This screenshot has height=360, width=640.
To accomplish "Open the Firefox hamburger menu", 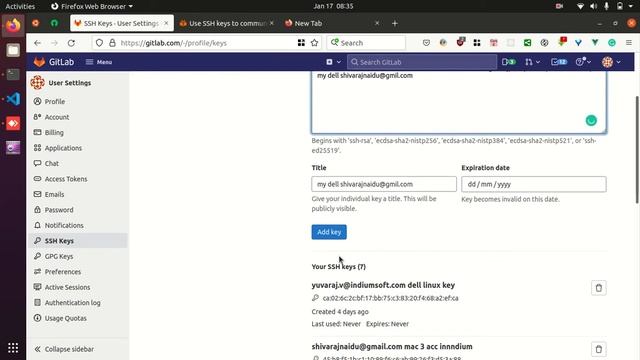I will pyautogui.click(x=629, y=43).
